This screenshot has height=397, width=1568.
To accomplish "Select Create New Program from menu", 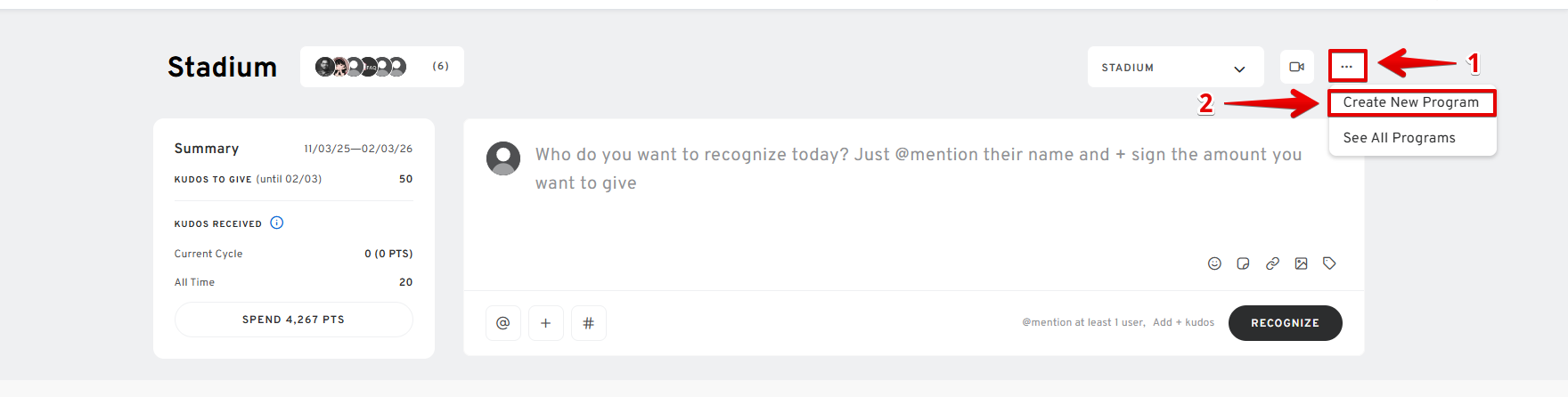I will tap(1410, 102).
